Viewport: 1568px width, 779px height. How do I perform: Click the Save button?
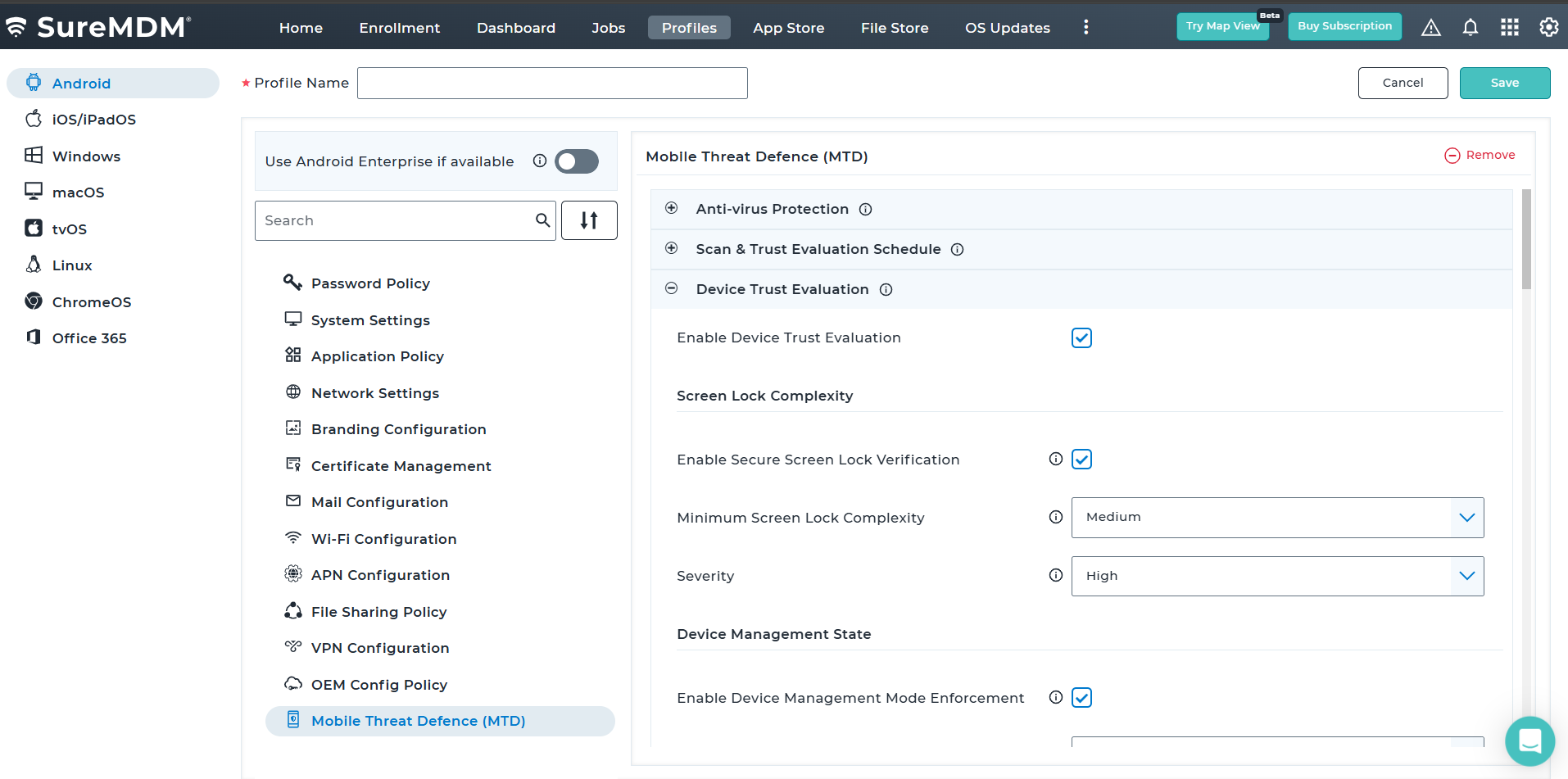click(x=1504, y=83)
